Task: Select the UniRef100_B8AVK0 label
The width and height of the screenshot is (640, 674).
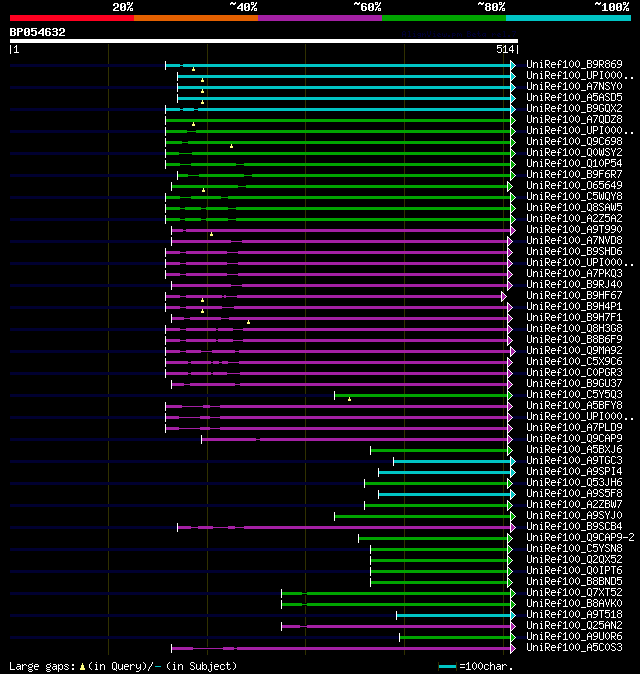Action: pyautogui.click(x=574, y=604)
